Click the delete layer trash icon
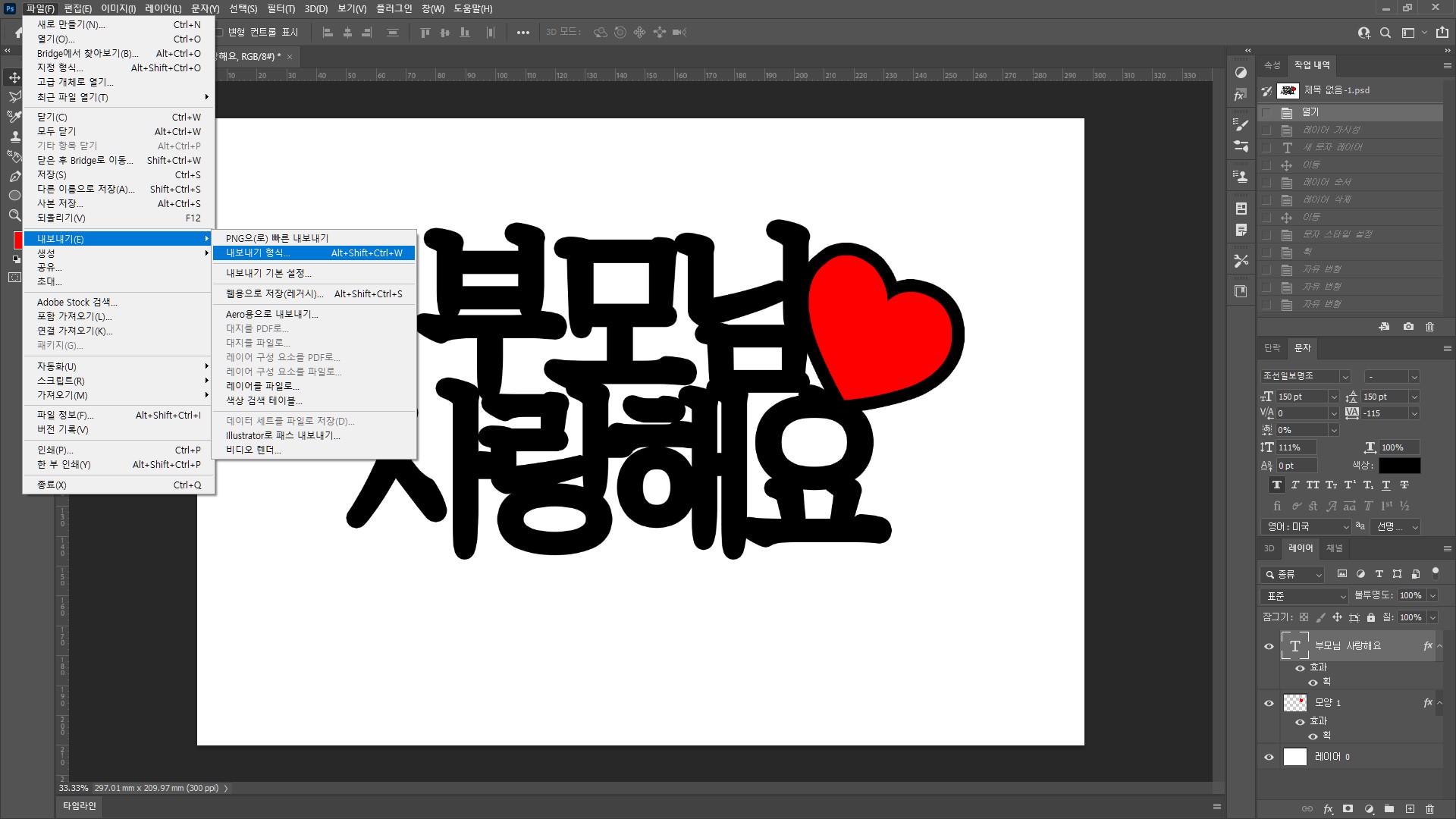 [1429, 809]
